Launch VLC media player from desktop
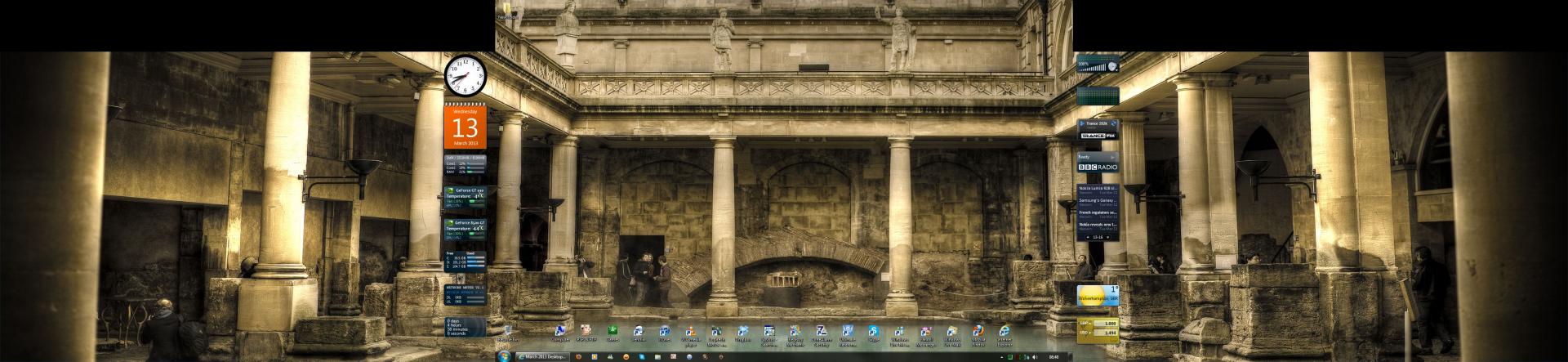The width and height of the screenshot is (1568, 362). coord(690,331)
